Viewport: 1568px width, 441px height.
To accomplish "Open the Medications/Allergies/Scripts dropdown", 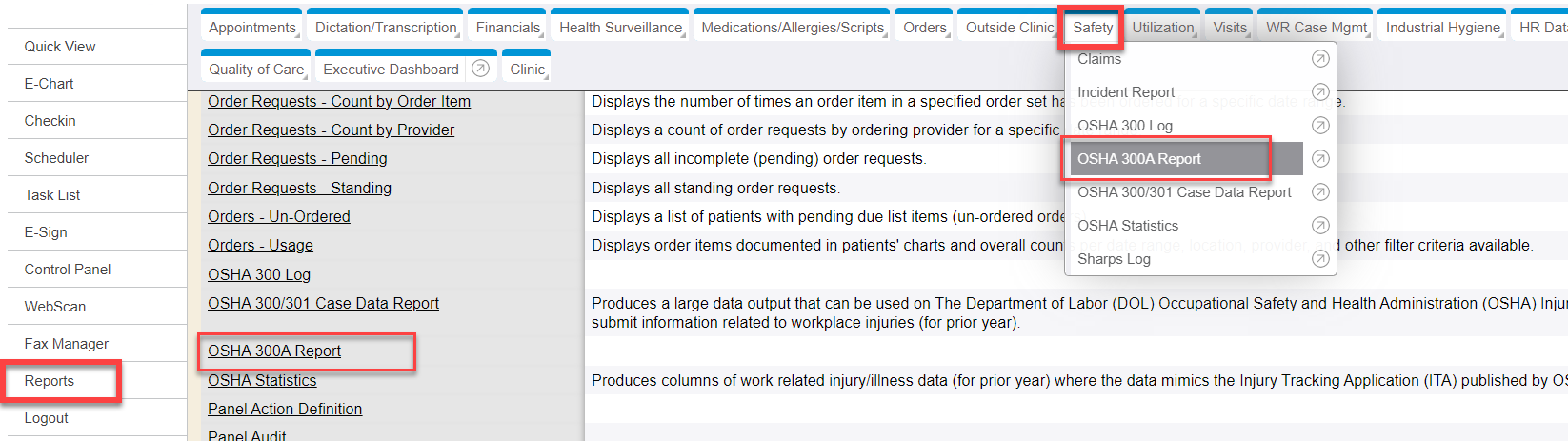I will tap(793, 28).
